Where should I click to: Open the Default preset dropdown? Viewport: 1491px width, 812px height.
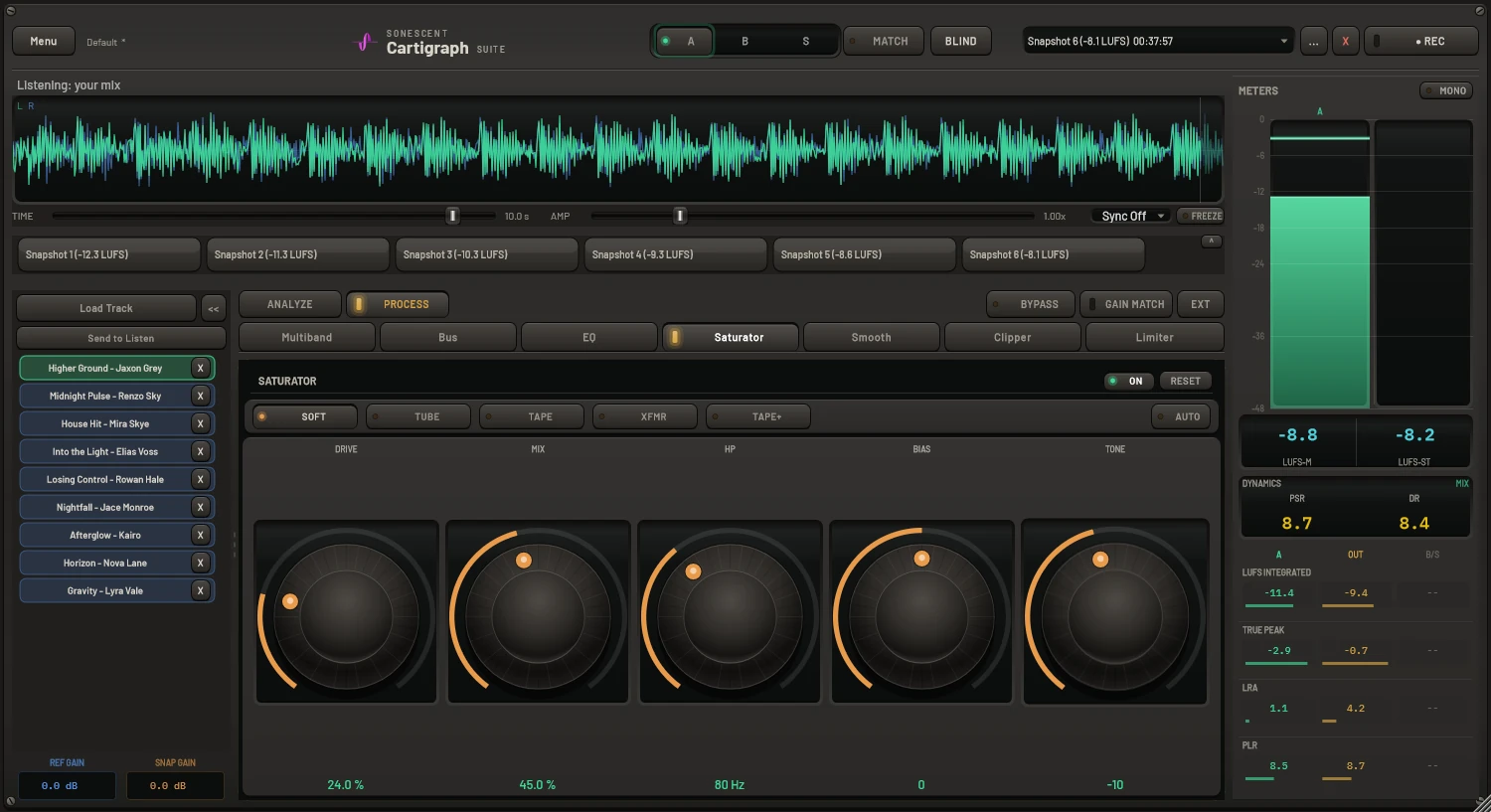tap(106, 42)
